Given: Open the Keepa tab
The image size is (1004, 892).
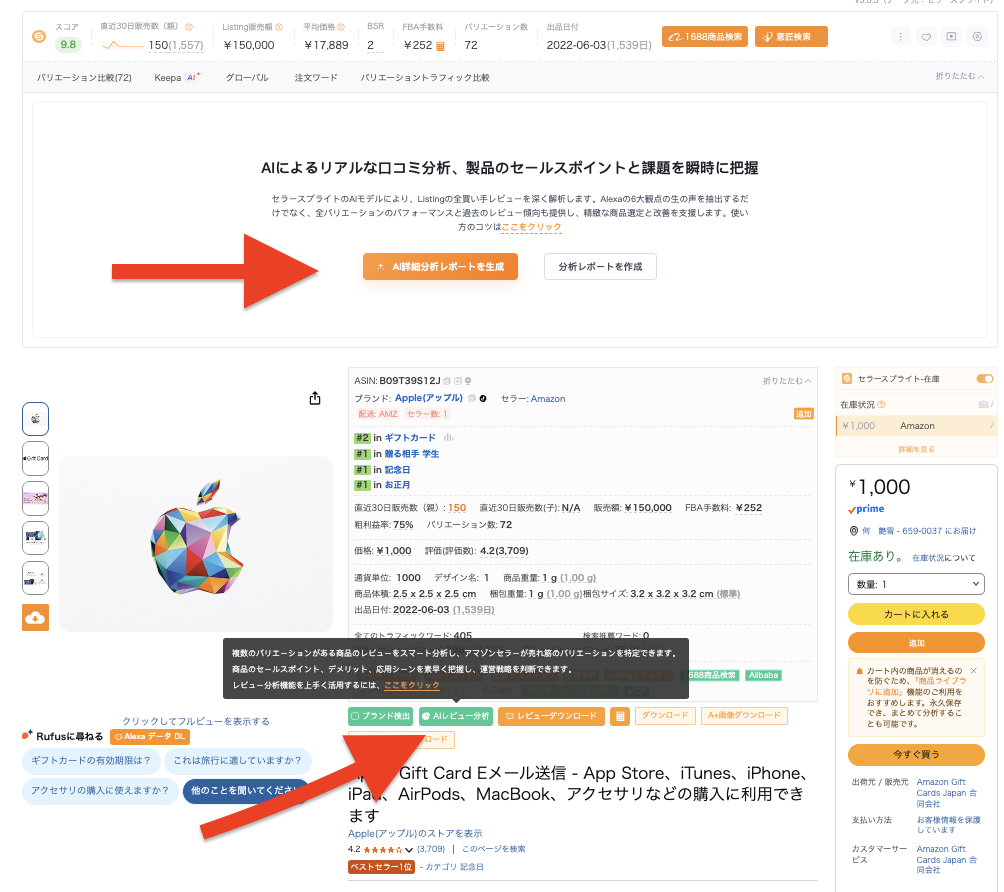Looking at the screenshot, I should point(177,77).
